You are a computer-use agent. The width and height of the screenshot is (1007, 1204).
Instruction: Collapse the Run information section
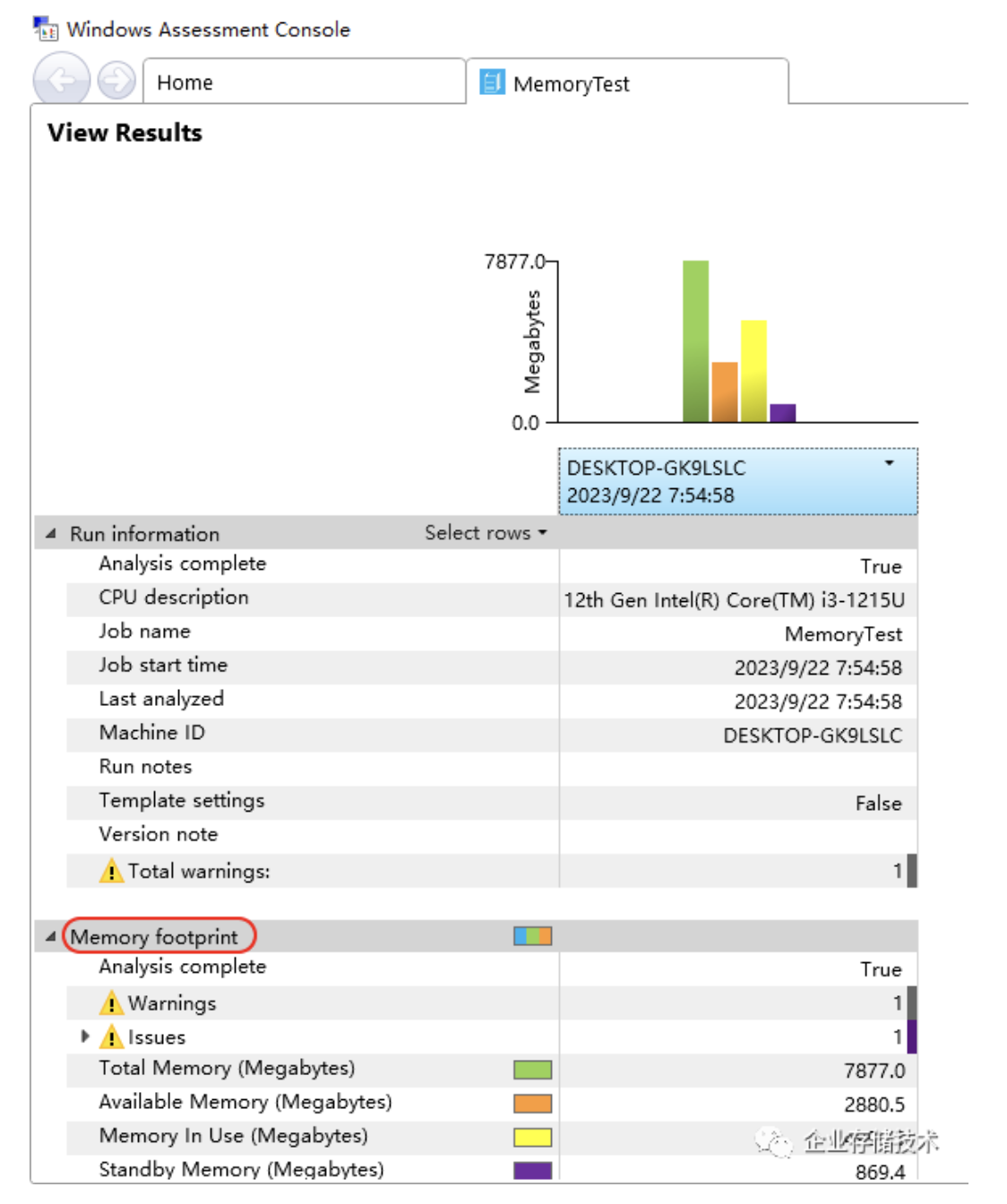(x=51, y=534)
